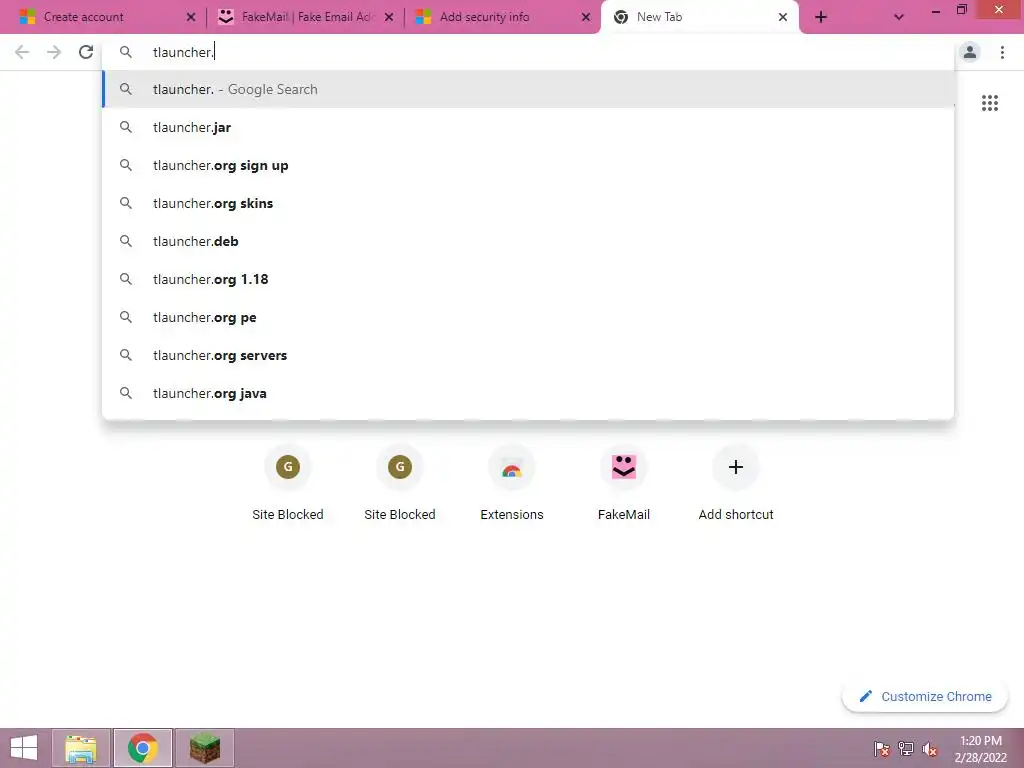Close the Add security info tab
This screenshot has width=1024, height=768.
click(x=586, y=17)
